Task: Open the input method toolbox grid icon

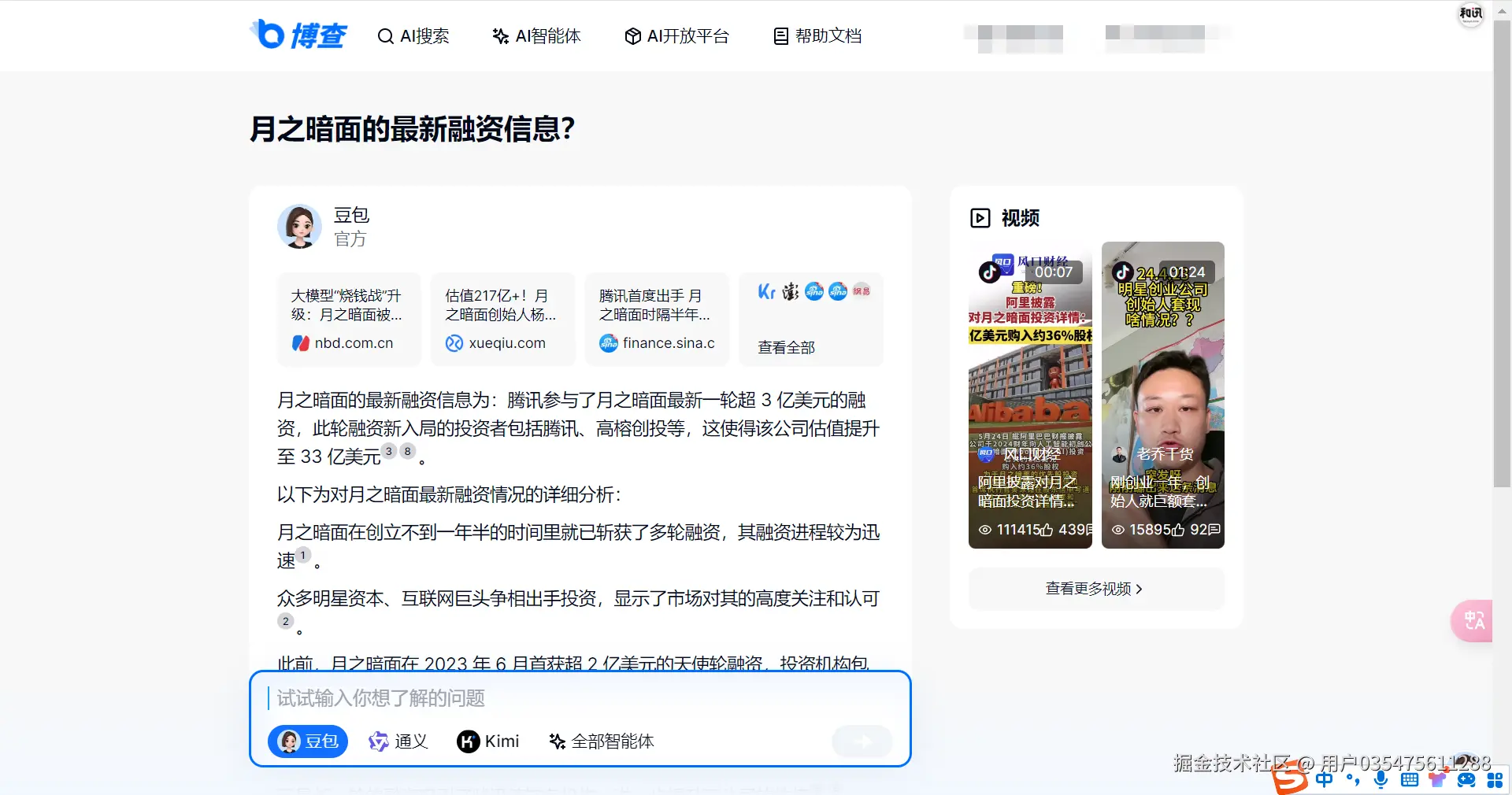Action: pyautogui.click(x=1495, y=779)
